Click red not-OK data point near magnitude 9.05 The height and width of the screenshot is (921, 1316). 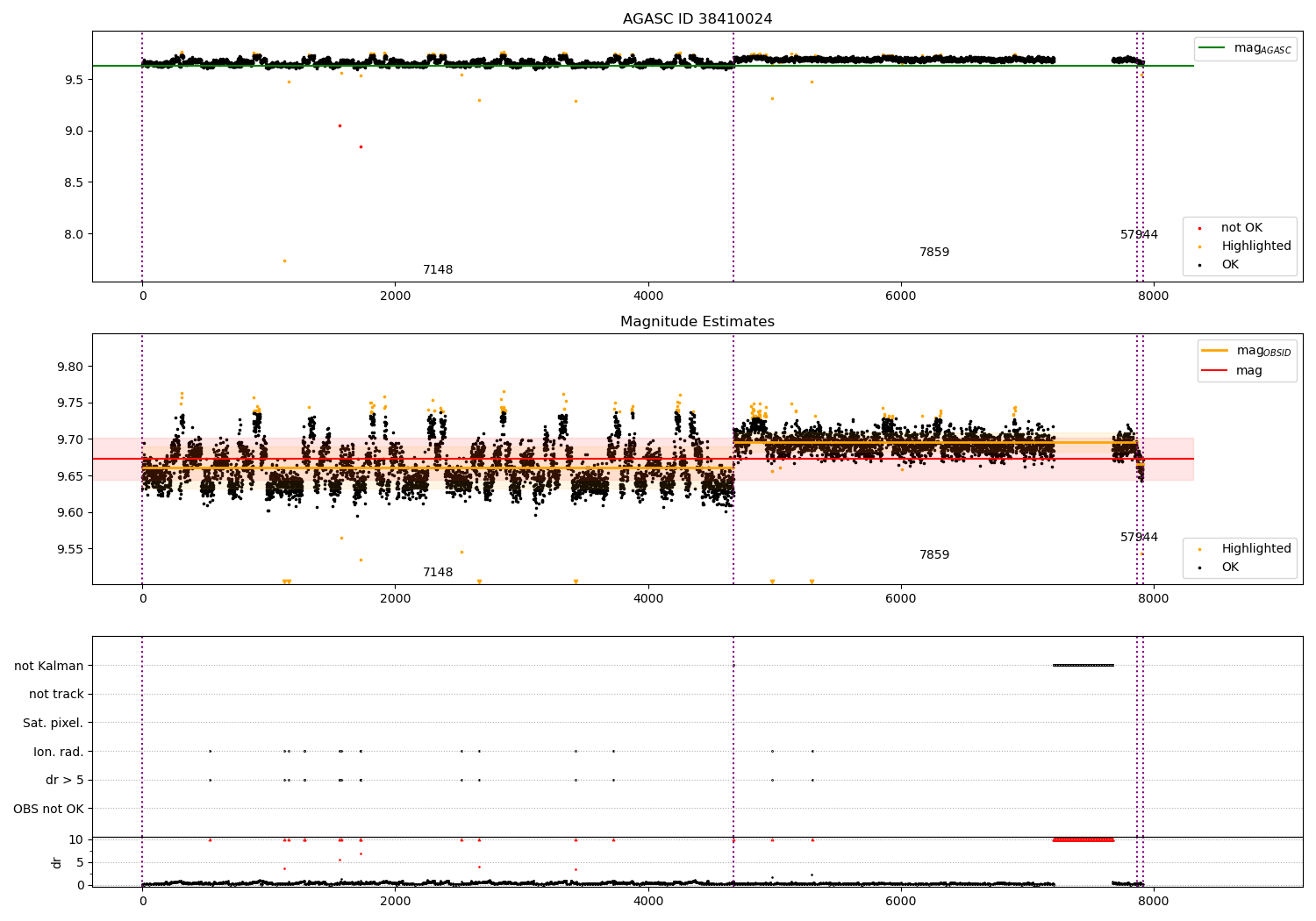coord(340,125)
